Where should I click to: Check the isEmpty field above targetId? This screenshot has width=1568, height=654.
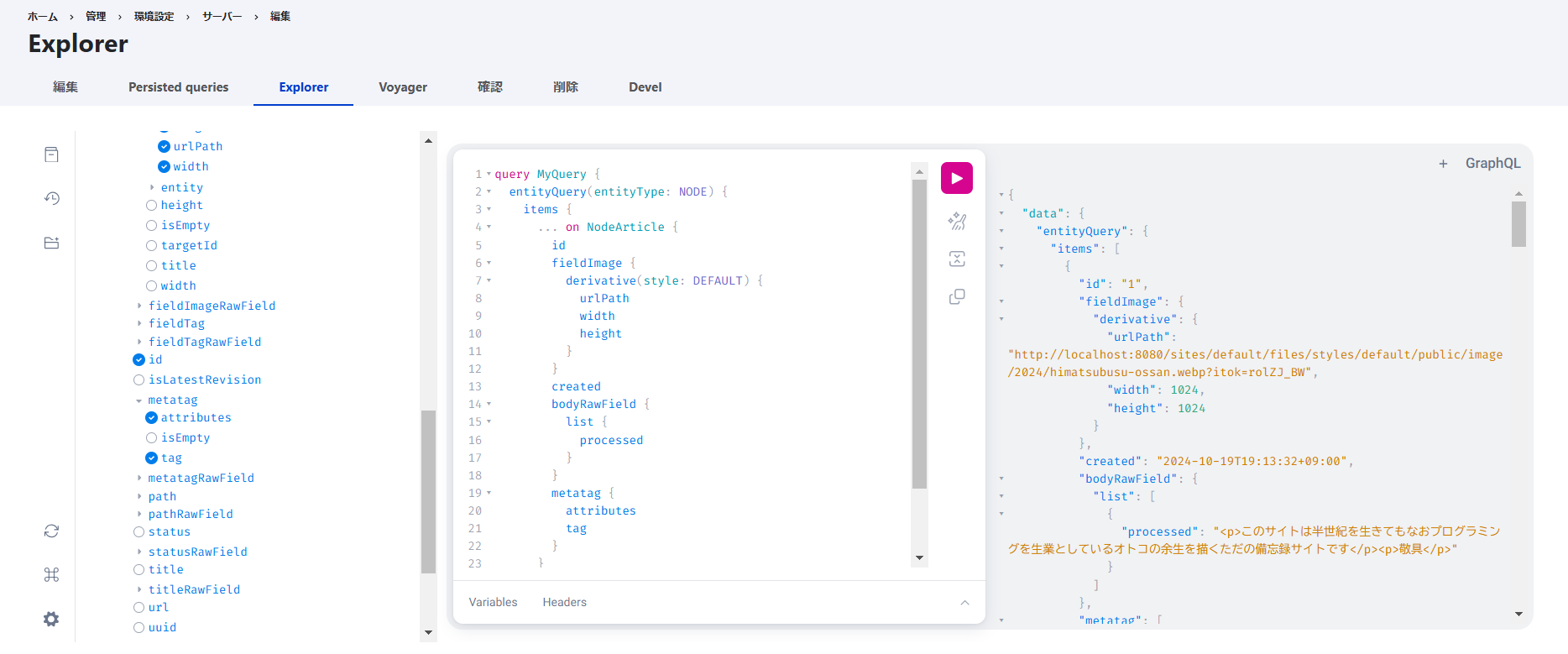point(151,225)
